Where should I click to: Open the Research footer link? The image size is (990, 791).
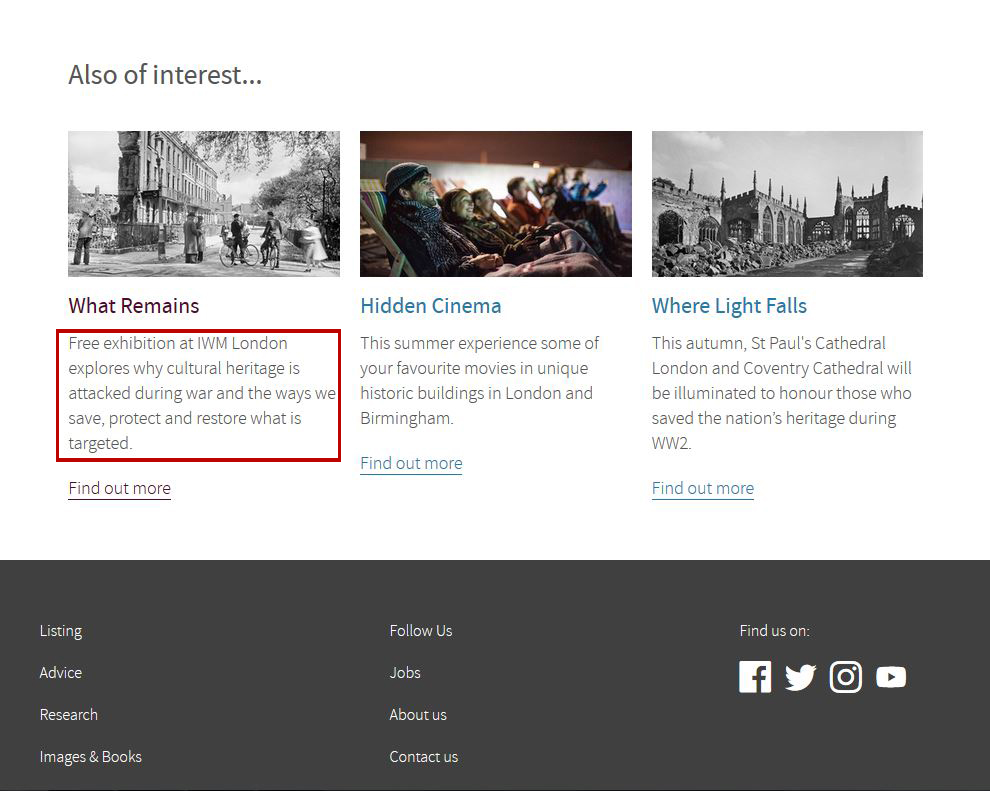tap(69, 715)
